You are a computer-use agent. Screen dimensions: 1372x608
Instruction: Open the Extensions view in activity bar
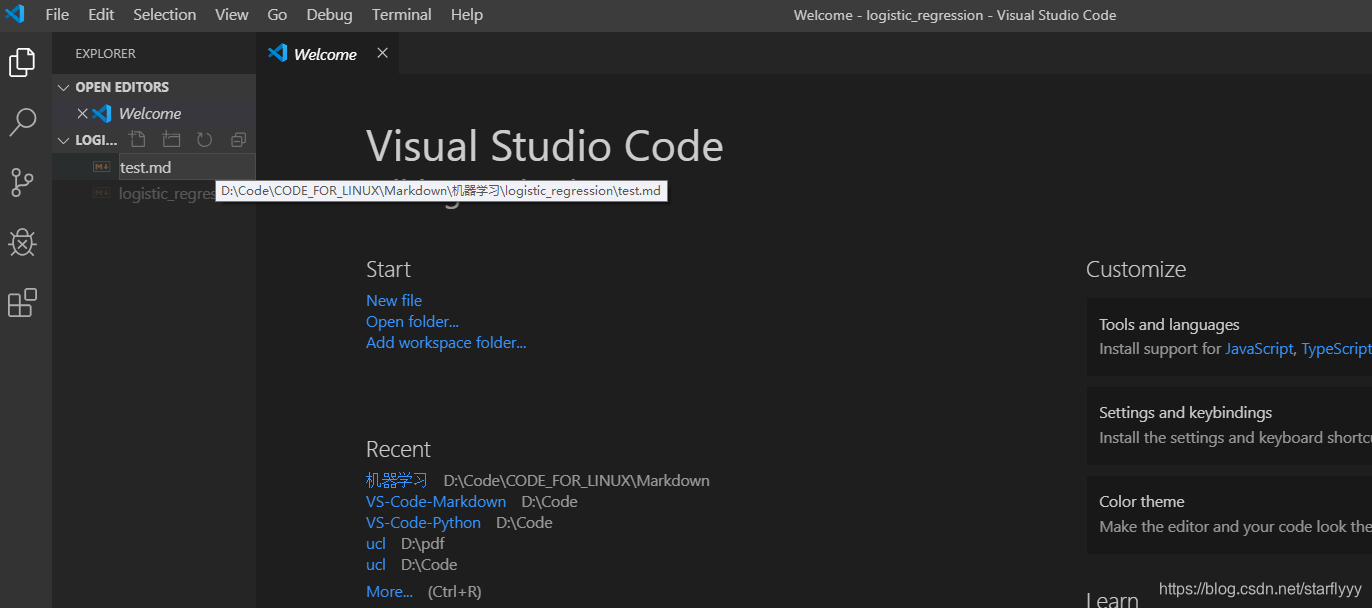click(x=22, y=302)
